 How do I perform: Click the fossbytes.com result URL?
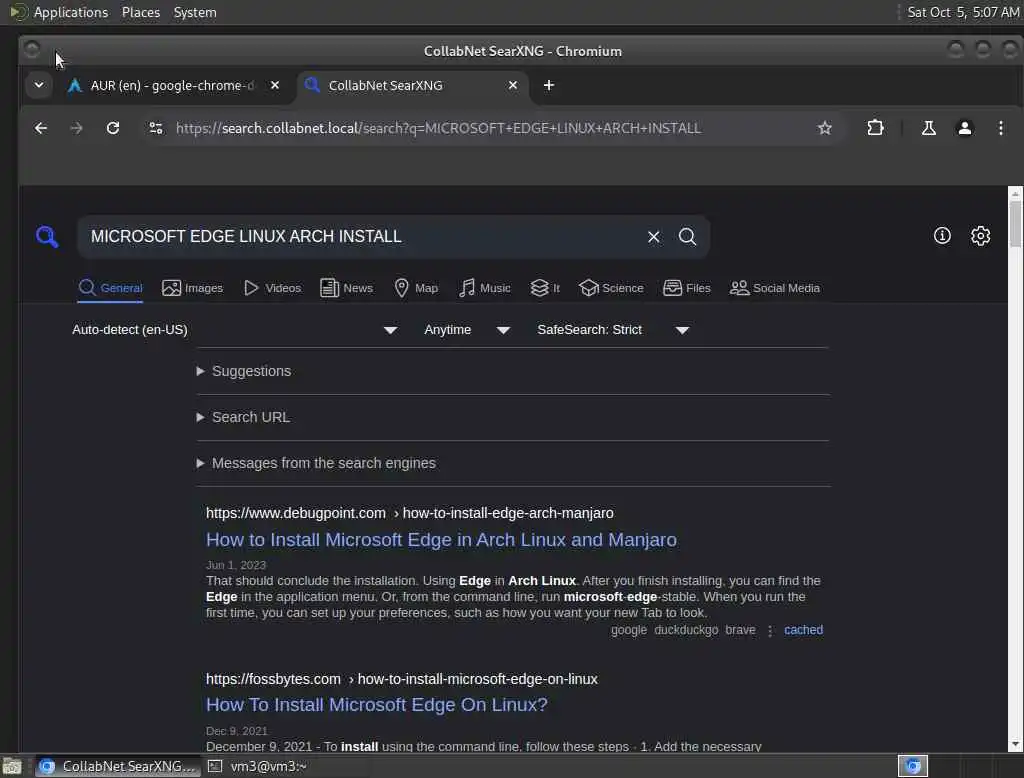pos(402,679)
